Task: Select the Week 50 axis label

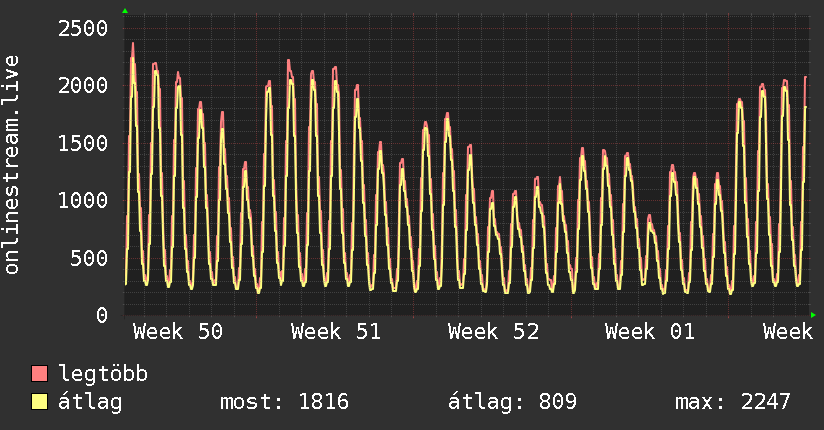Action: tap(178, 331)
